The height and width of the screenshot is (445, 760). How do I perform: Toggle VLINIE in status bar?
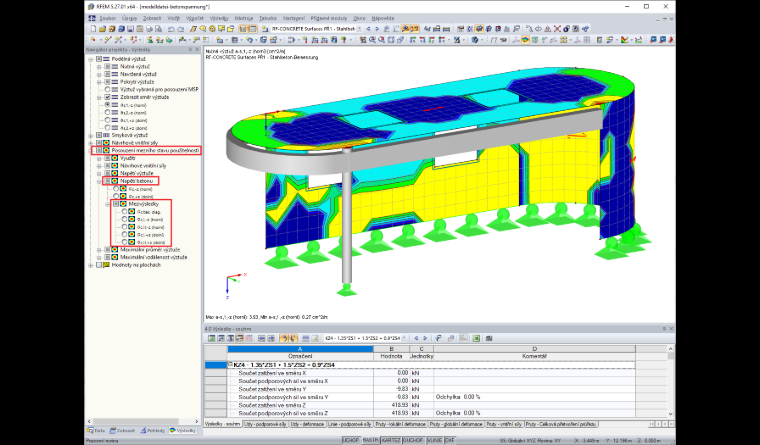(434, 440)
